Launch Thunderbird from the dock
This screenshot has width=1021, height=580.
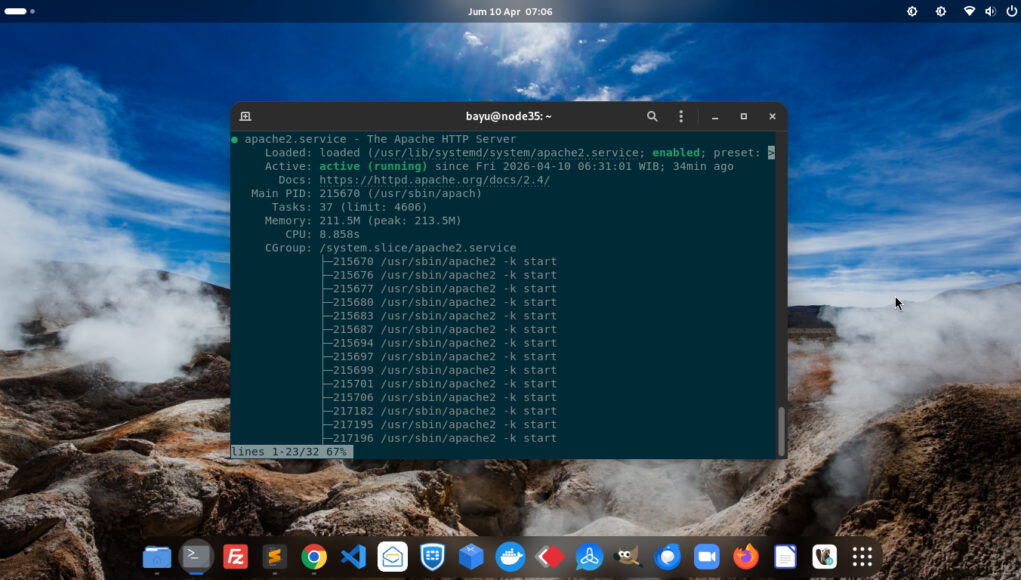pyautogui.click(x=667, y=557)
